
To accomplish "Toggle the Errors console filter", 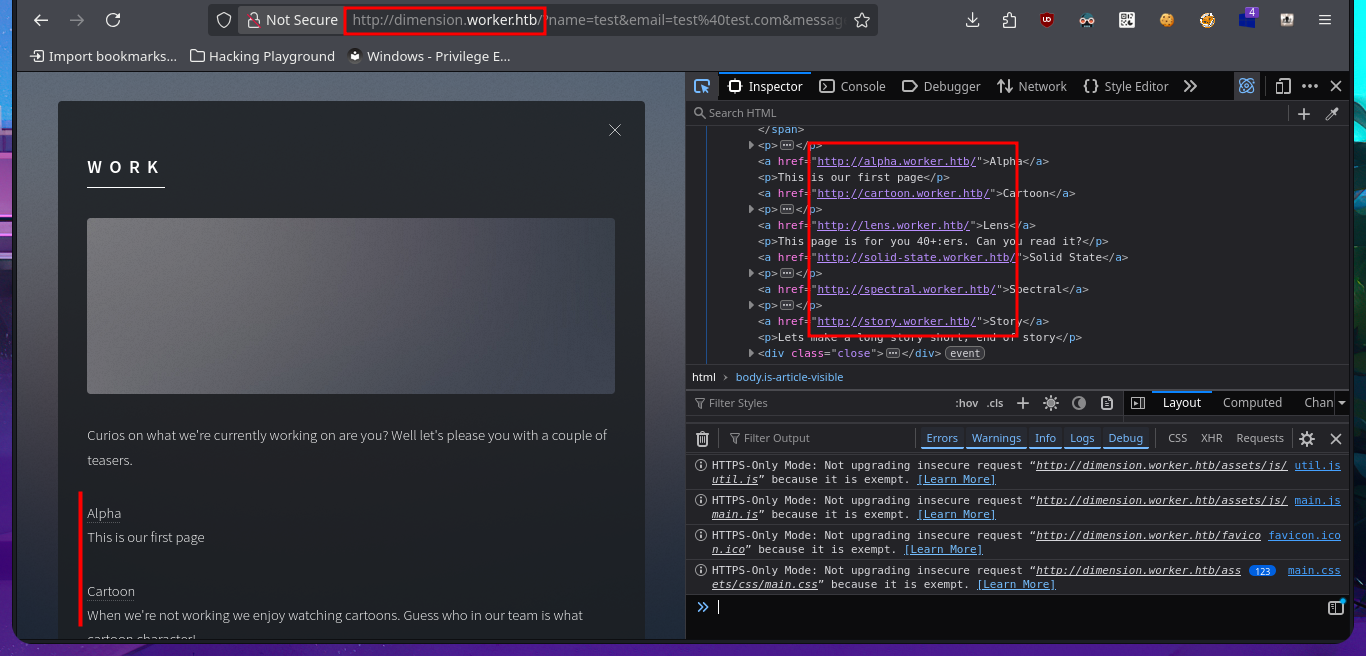I will [x=941, y=438].
